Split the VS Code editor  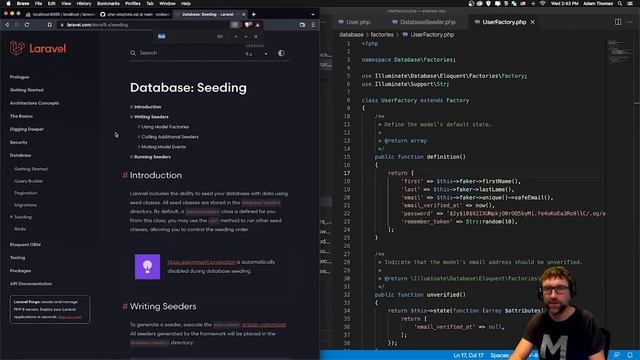pyautogui.click(x=618, y=22)
